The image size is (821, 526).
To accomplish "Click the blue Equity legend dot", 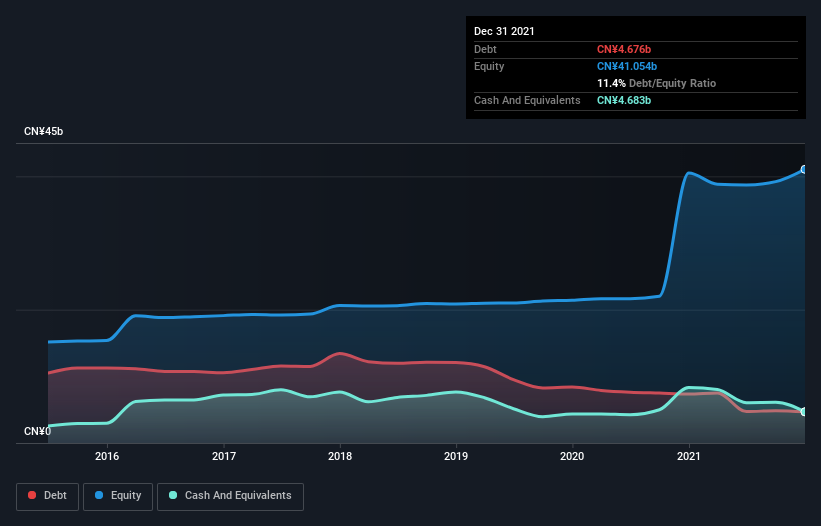I will 99,495.
